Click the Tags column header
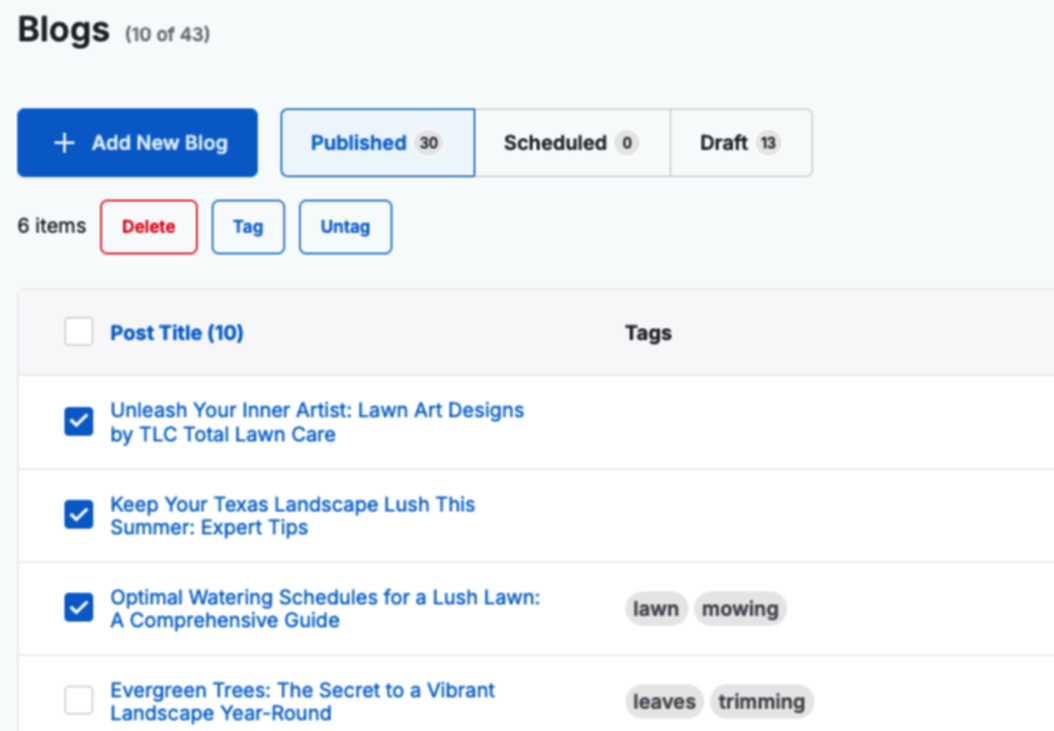The height and width of the screenshot is (731, 1054). coord(648,333)
